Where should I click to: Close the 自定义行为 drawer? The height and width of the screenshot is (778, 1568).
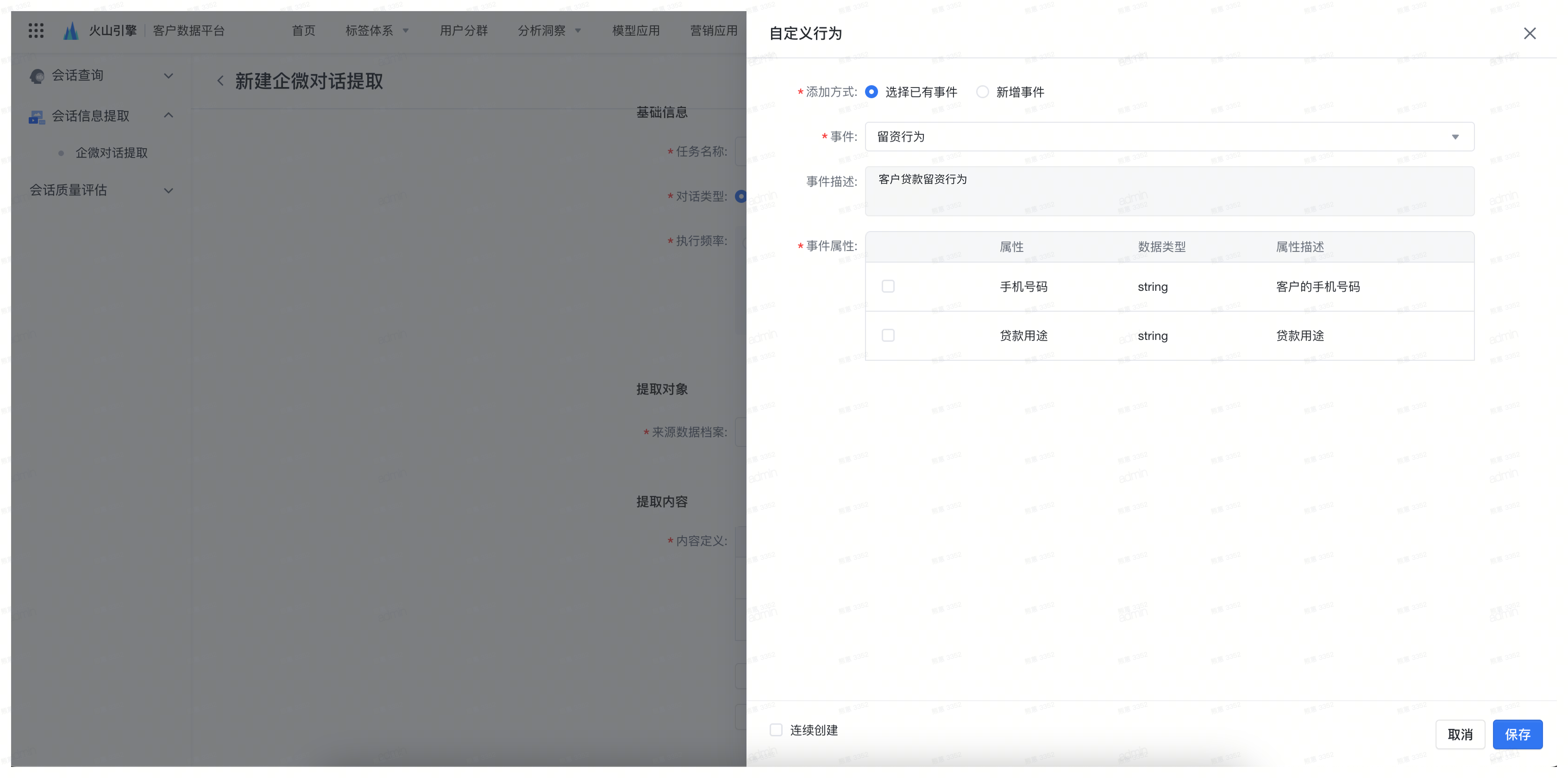tap(1529, 34)
